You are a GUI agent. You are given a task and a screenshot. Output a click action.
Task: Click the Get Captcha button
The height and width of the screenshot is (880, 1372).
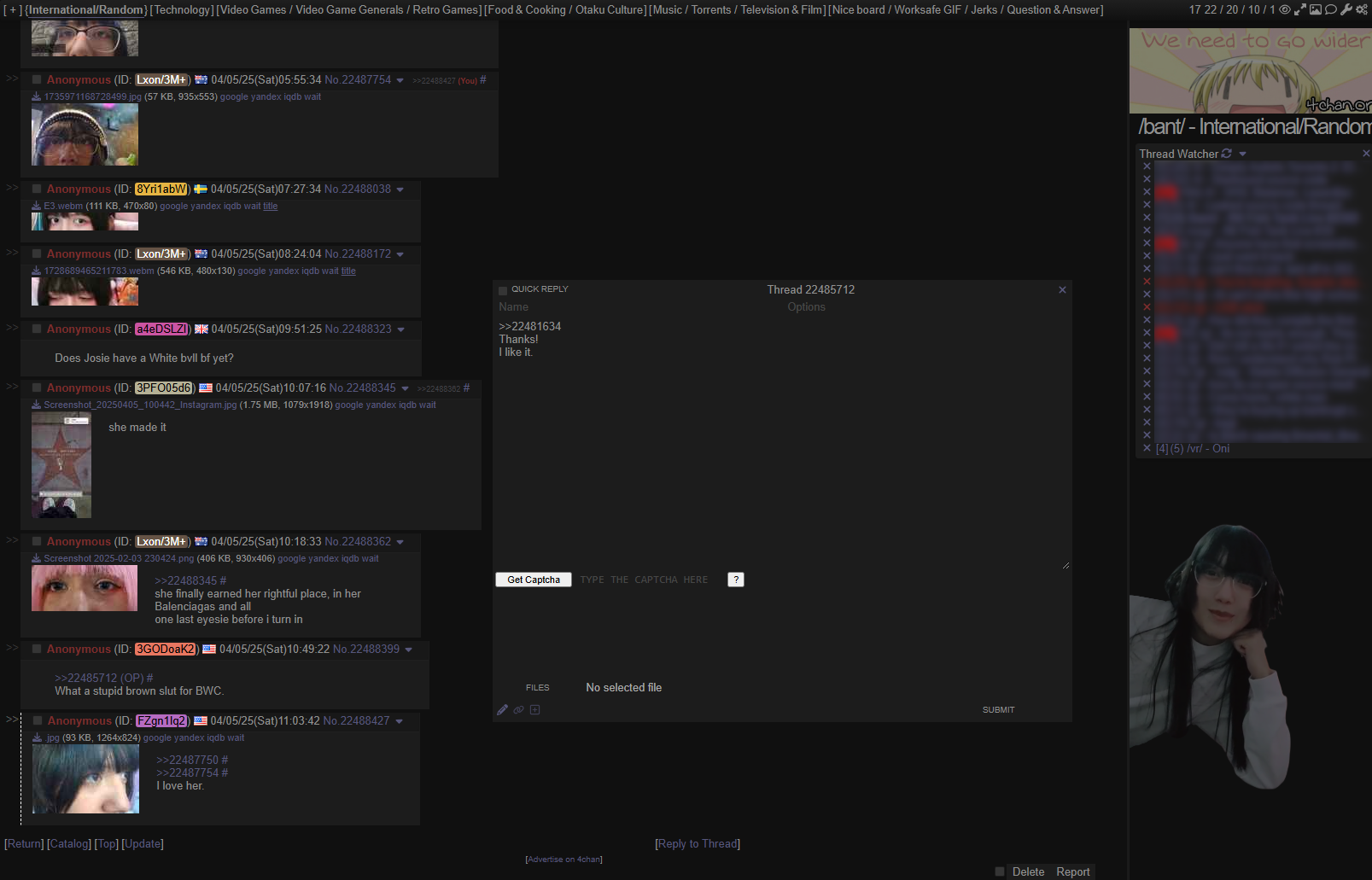[x=534, y=580]
